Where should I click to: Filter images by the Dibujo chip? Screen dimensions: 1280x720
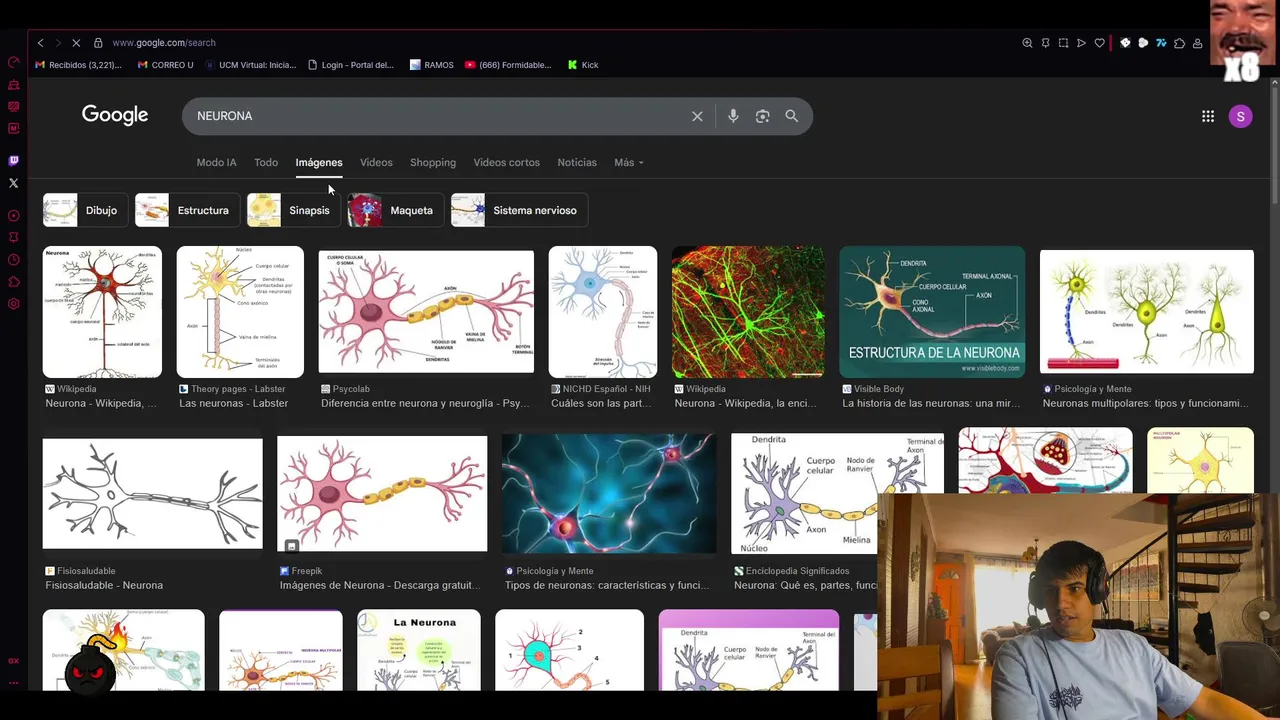[x=85, y=210]
